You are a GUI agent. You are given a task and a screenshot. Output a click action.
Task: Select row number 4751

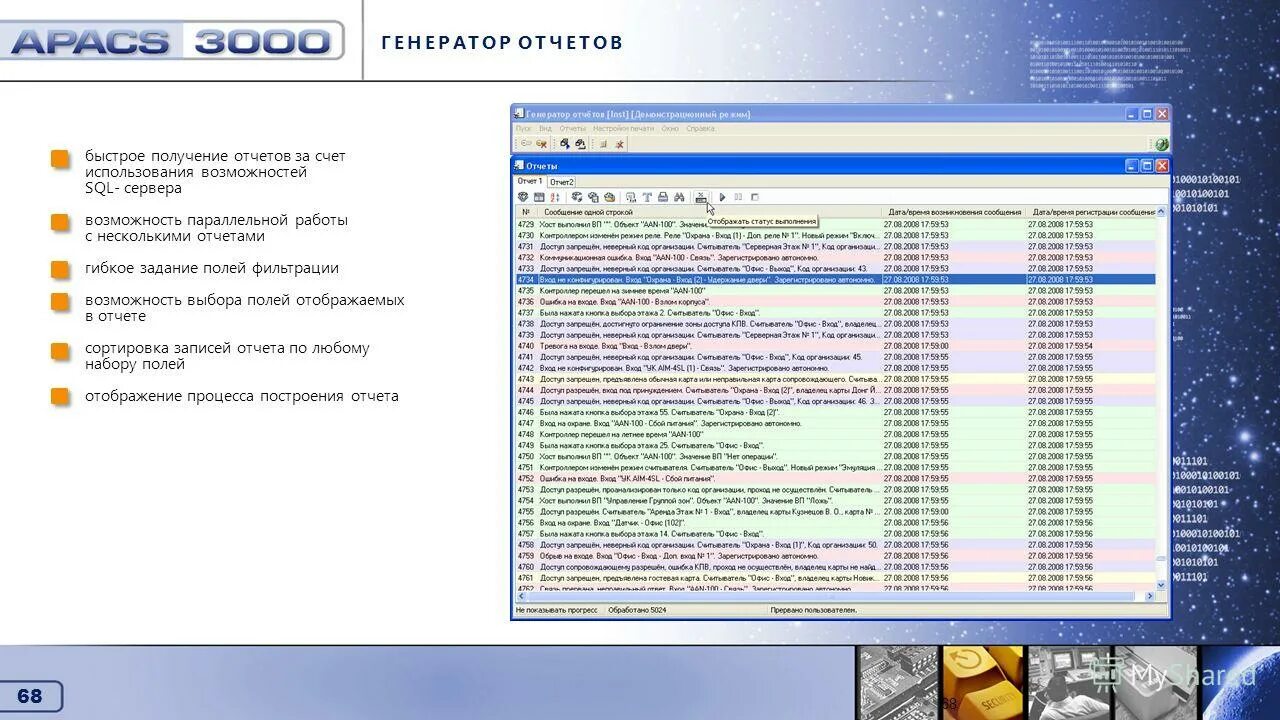pos(835,467)
